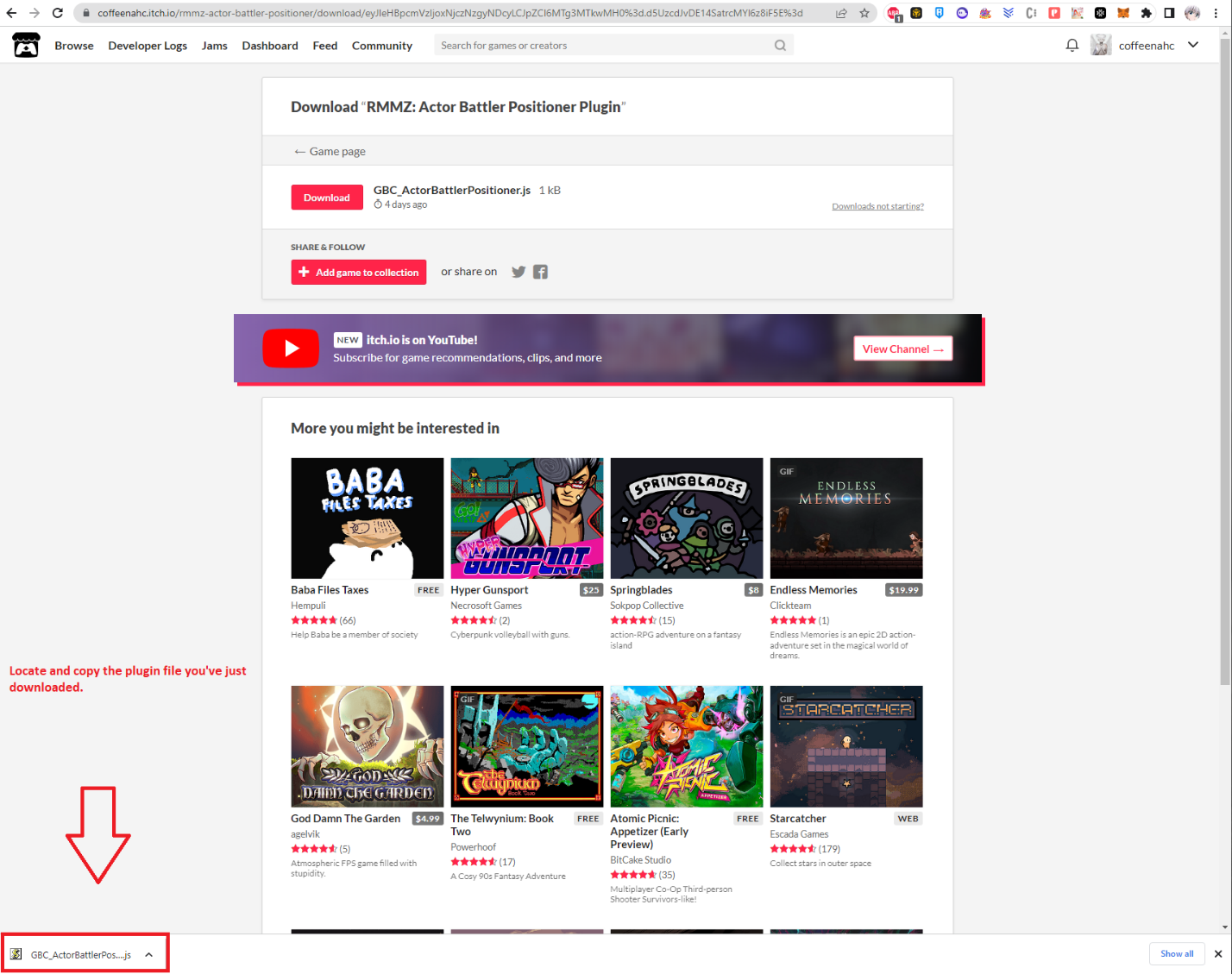This screenshot has height=974, width=1232.
Task: Reload the page with refresh icon
Action: pyautogui.click(x=57, y=13)
